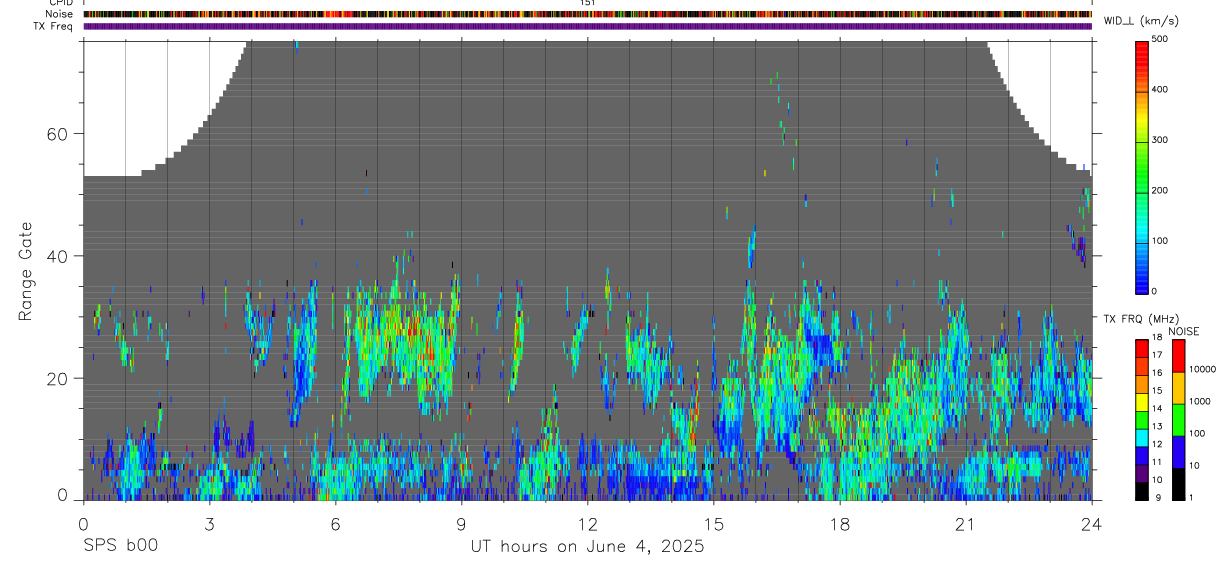Click the 'SPS b00' radar beam label
This screenshot has width=1228, height=567.
pyautogui.click(x=119, y=546)
